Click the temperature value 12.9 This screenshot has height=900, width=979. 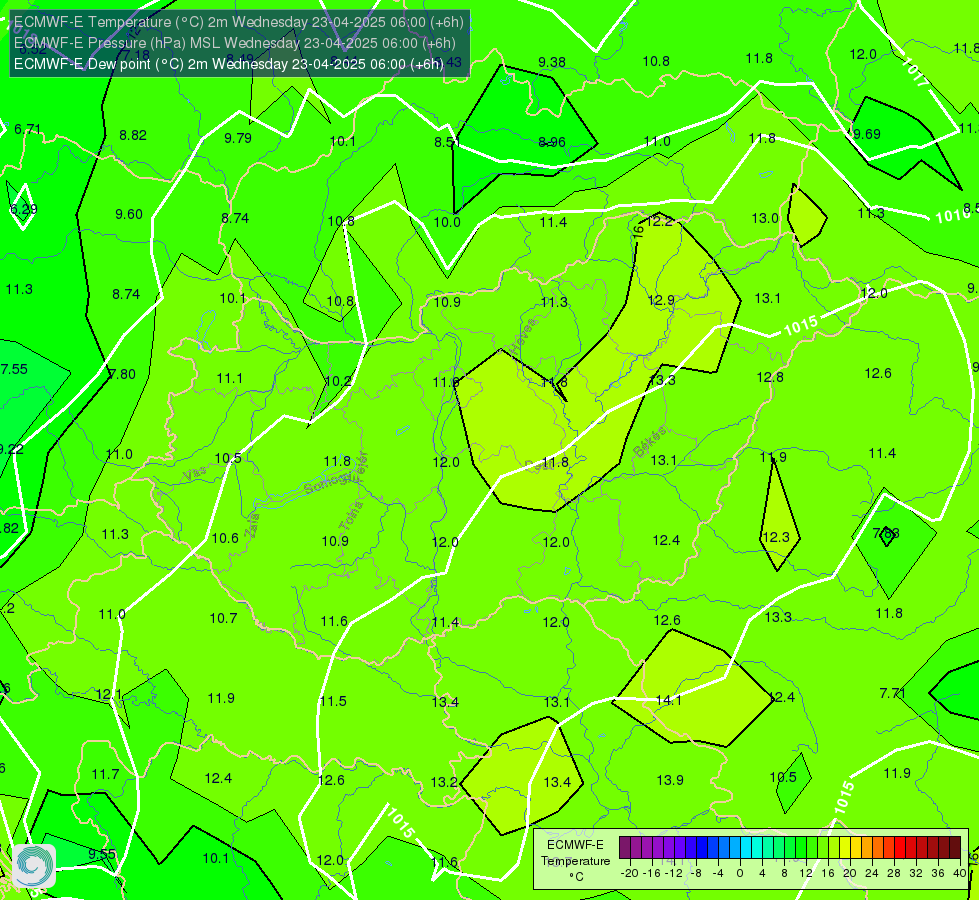pos(661,300)
